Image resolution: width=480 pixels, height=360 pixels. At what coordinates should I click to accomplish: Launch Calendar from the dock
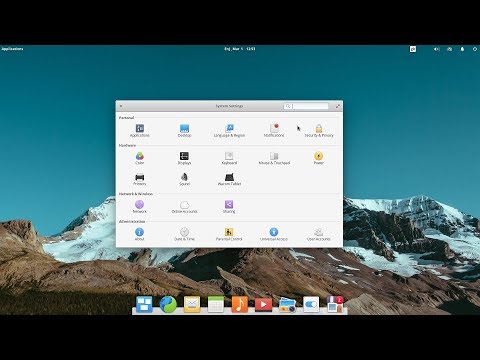coord(216,304)
